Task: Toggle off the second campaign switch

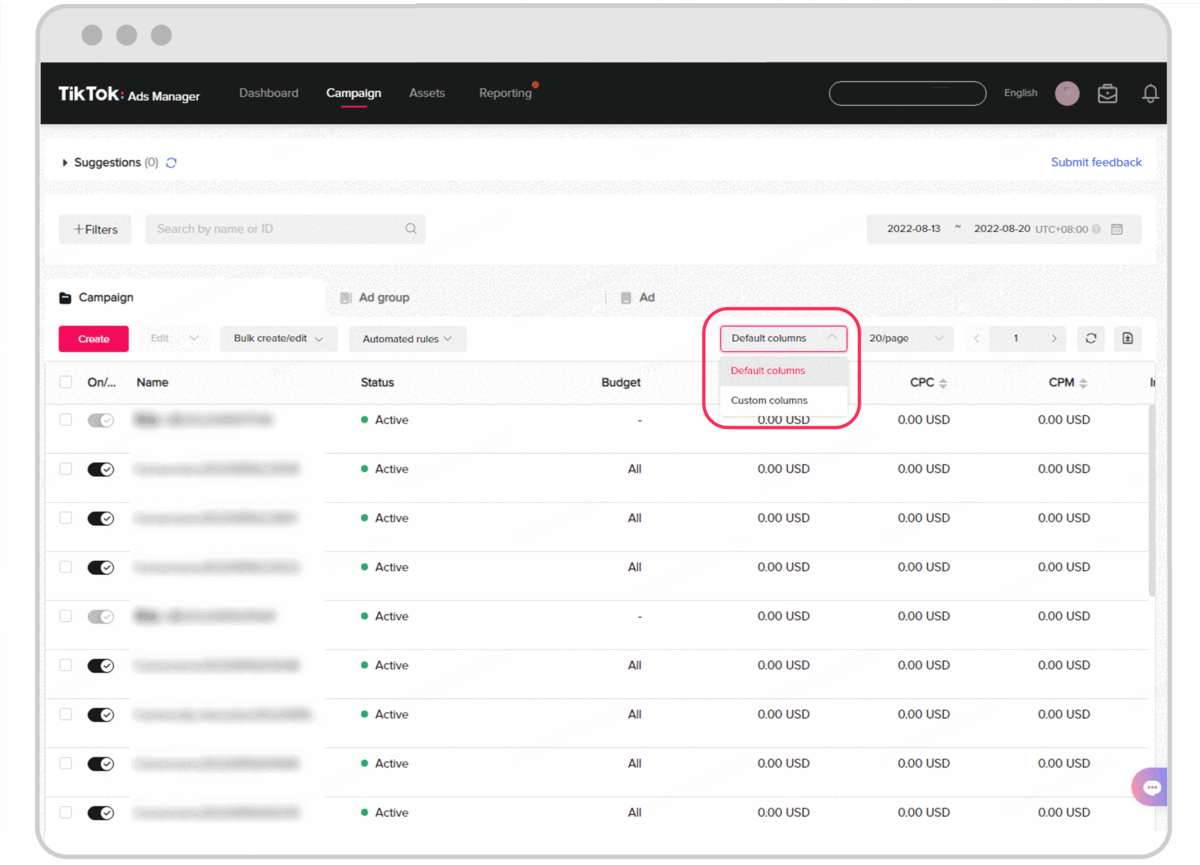Action: click(101, 469)
